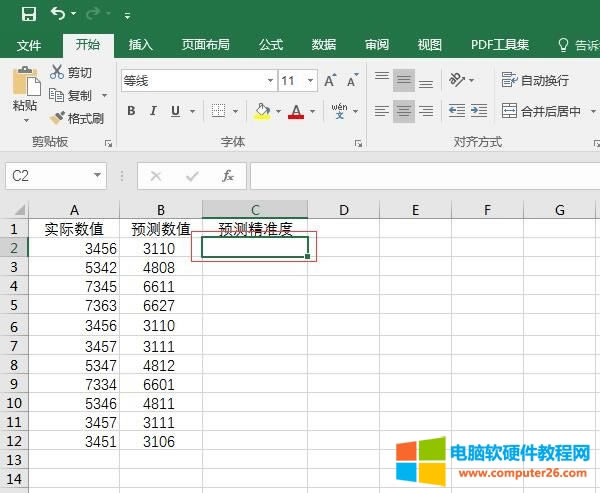Image resolution: width=600 pixels, height=493 pixels.
Task: Click the increase font size icon
Action: click(x=329, y=81)
